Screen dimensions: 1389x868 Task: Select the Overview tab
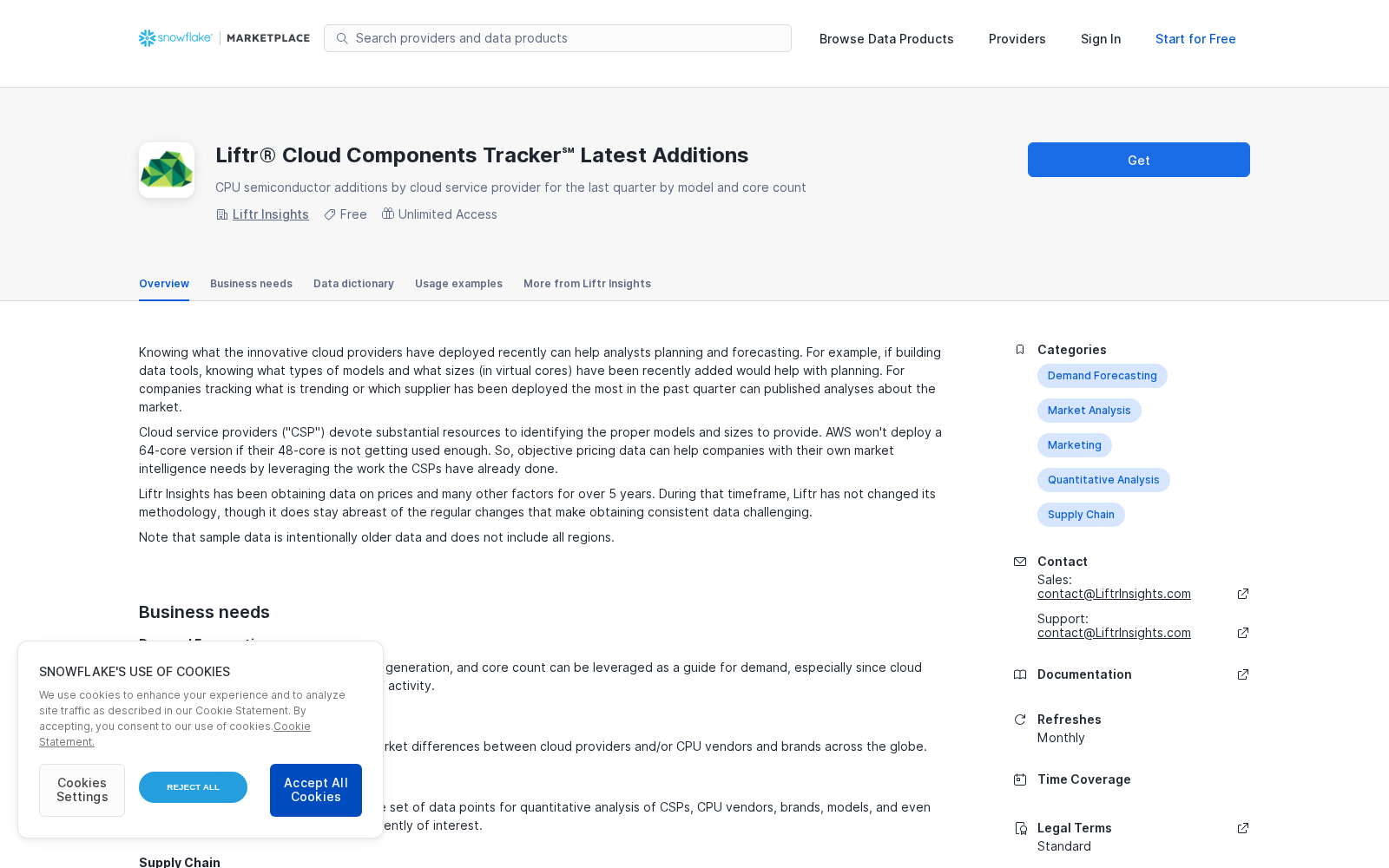pos(164,284)
